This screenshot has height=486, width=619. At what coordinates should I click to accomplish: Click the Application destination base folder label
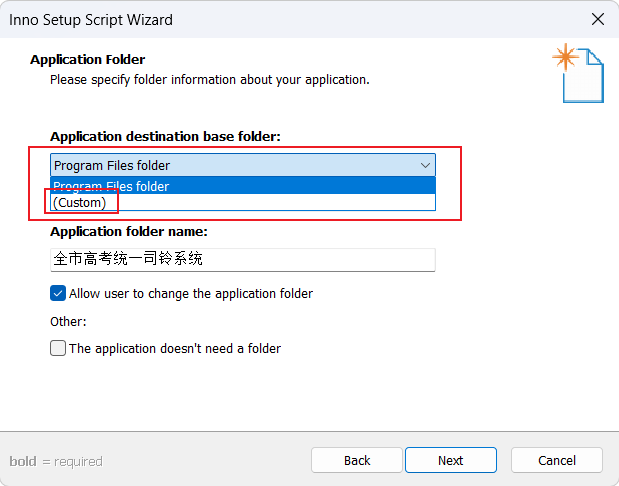tap(165, 137)
